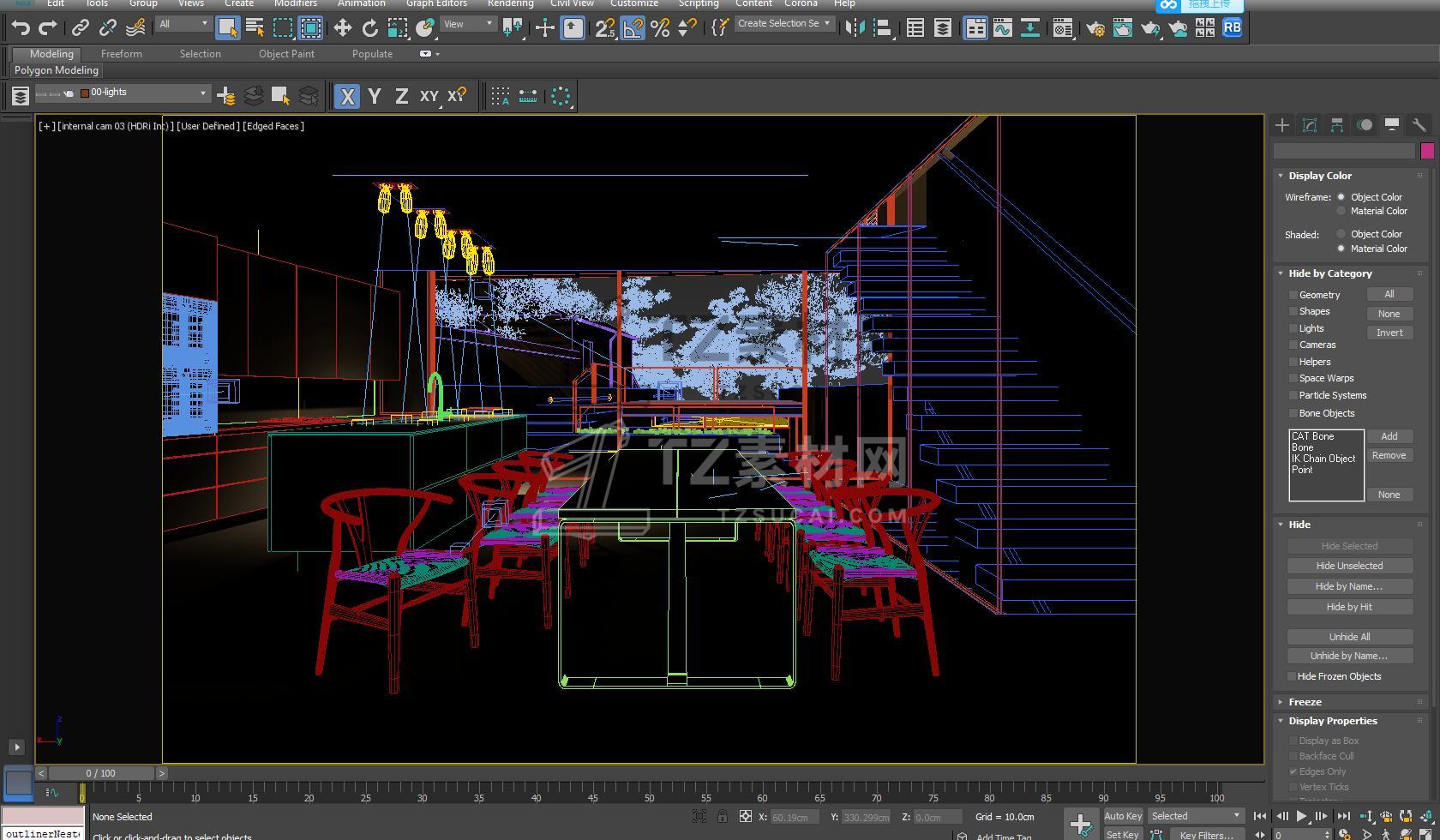Open the Curve Editor icon

coord(1002,28)
